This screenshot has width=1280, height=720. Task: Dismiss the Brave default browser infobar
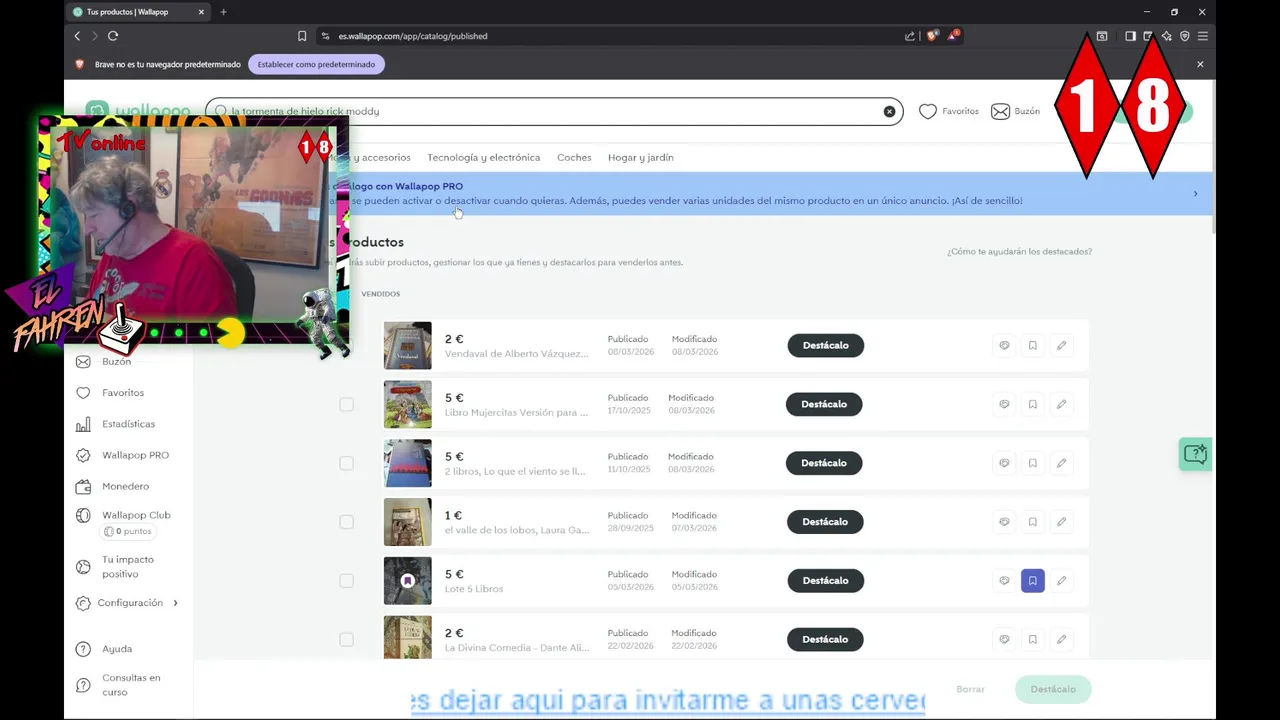1200,64
